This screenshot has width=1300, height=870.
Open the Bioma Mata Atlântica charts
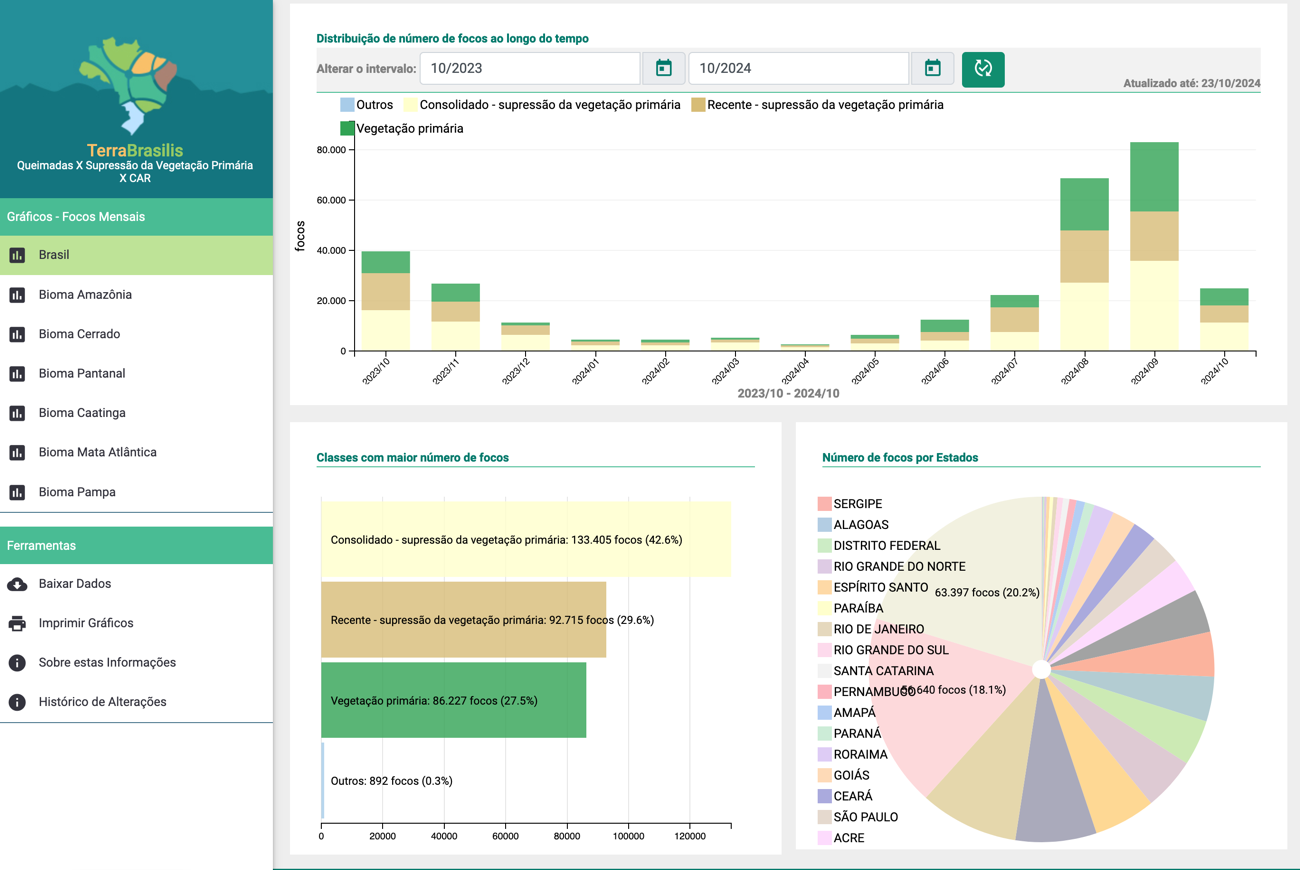tap(97, 452)
